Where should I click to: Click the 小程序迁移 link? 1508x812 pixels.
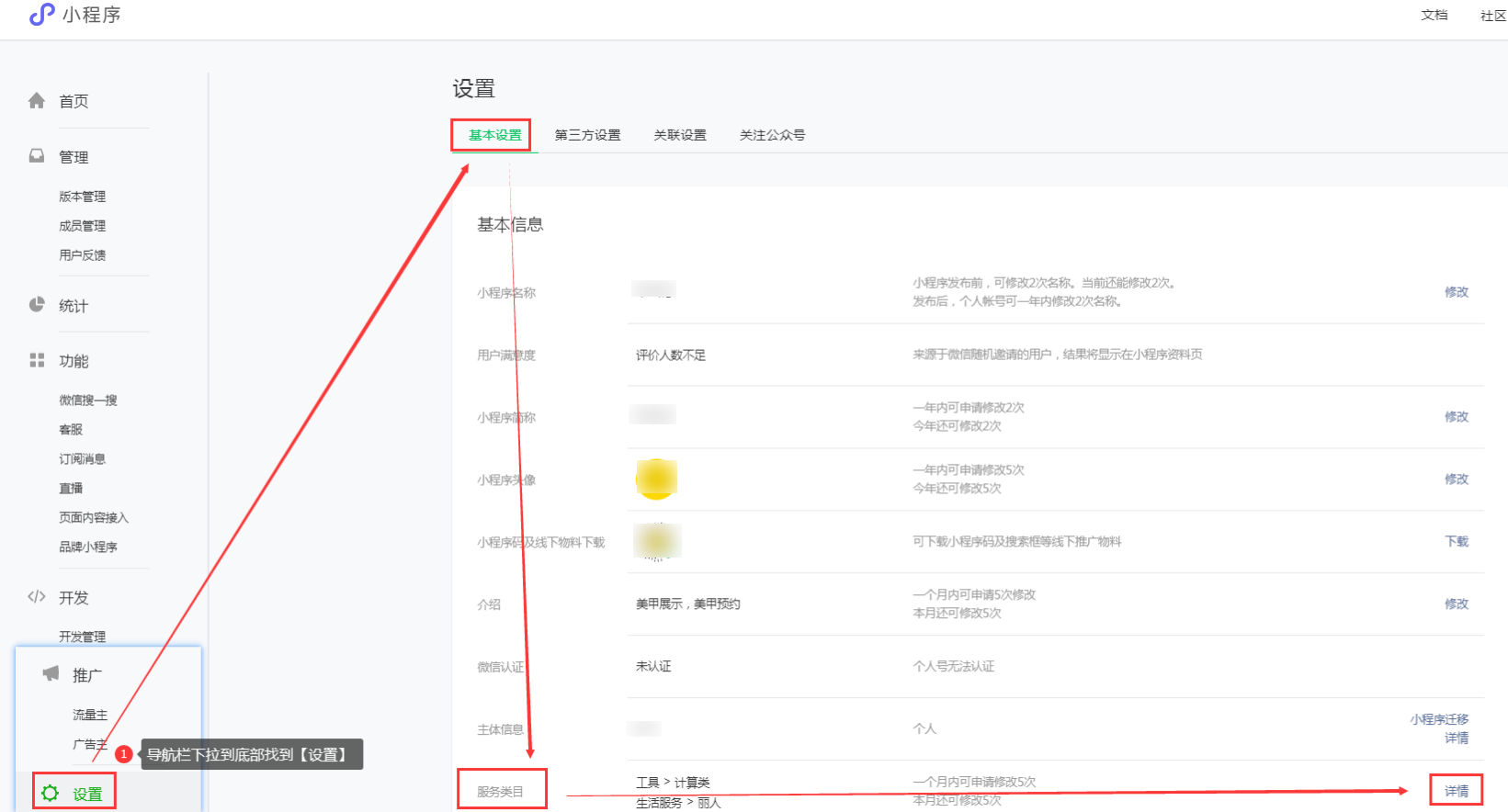tap(1439, 719)
